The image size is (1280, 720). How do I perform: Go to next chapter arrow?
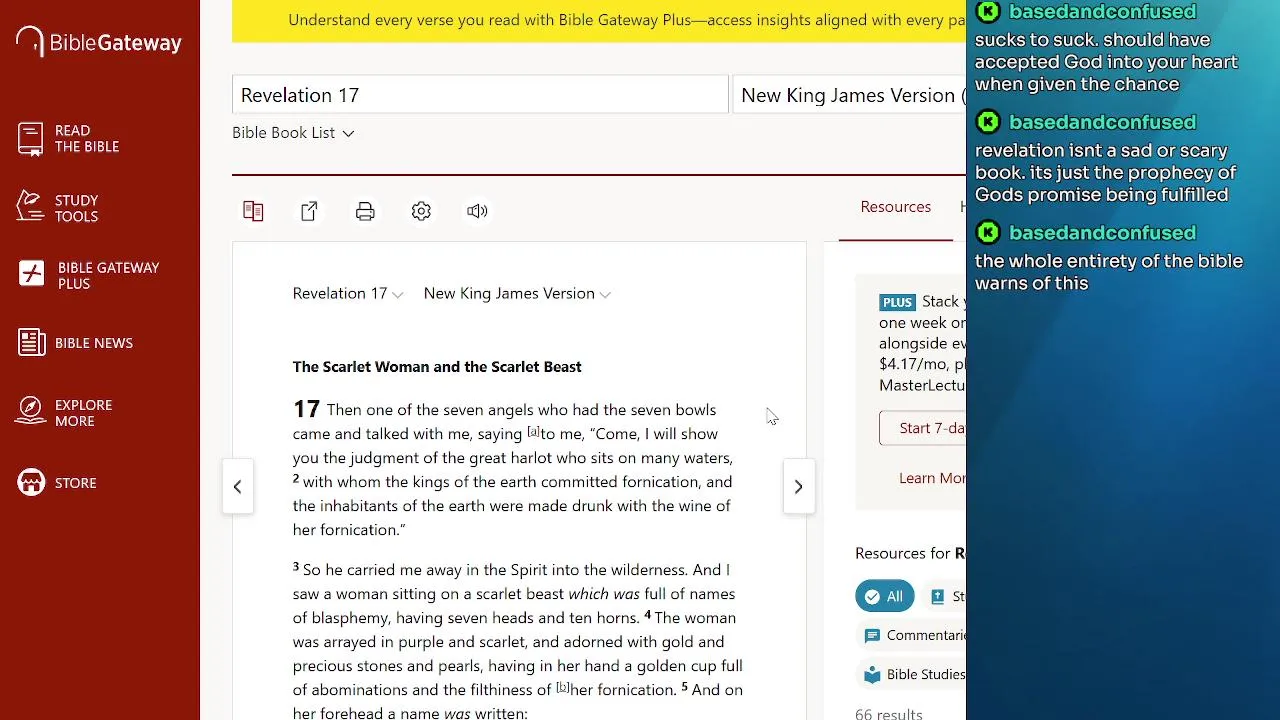[x=798, y=487]
